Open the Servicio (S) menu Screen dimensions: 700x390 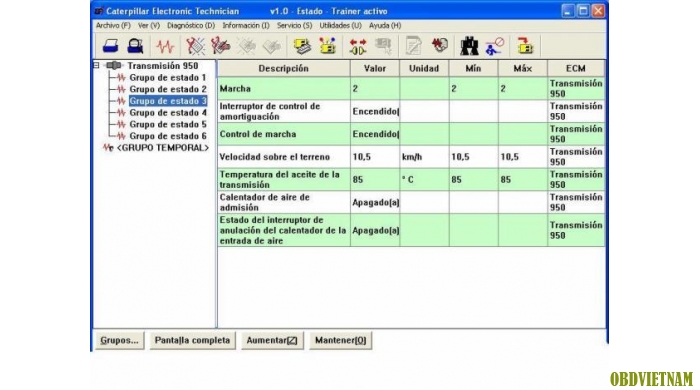point(295,25)
